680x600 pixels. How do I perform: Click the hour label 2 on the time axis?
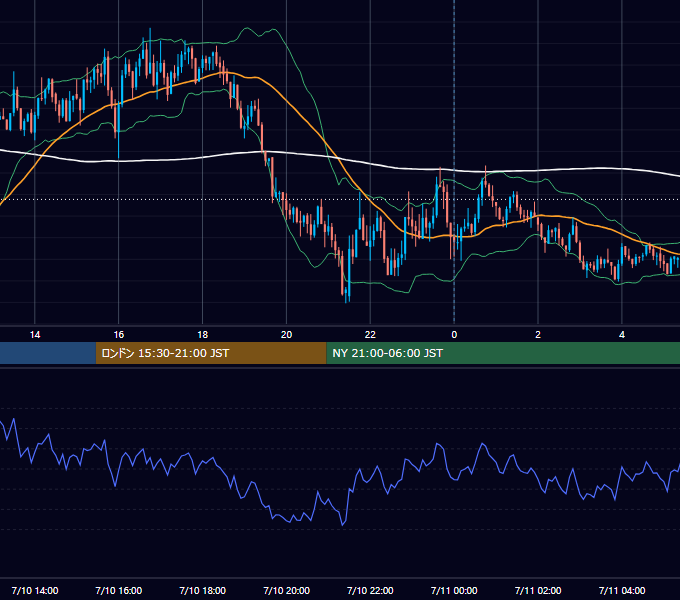pyautogui.click(x=538, y=335)
